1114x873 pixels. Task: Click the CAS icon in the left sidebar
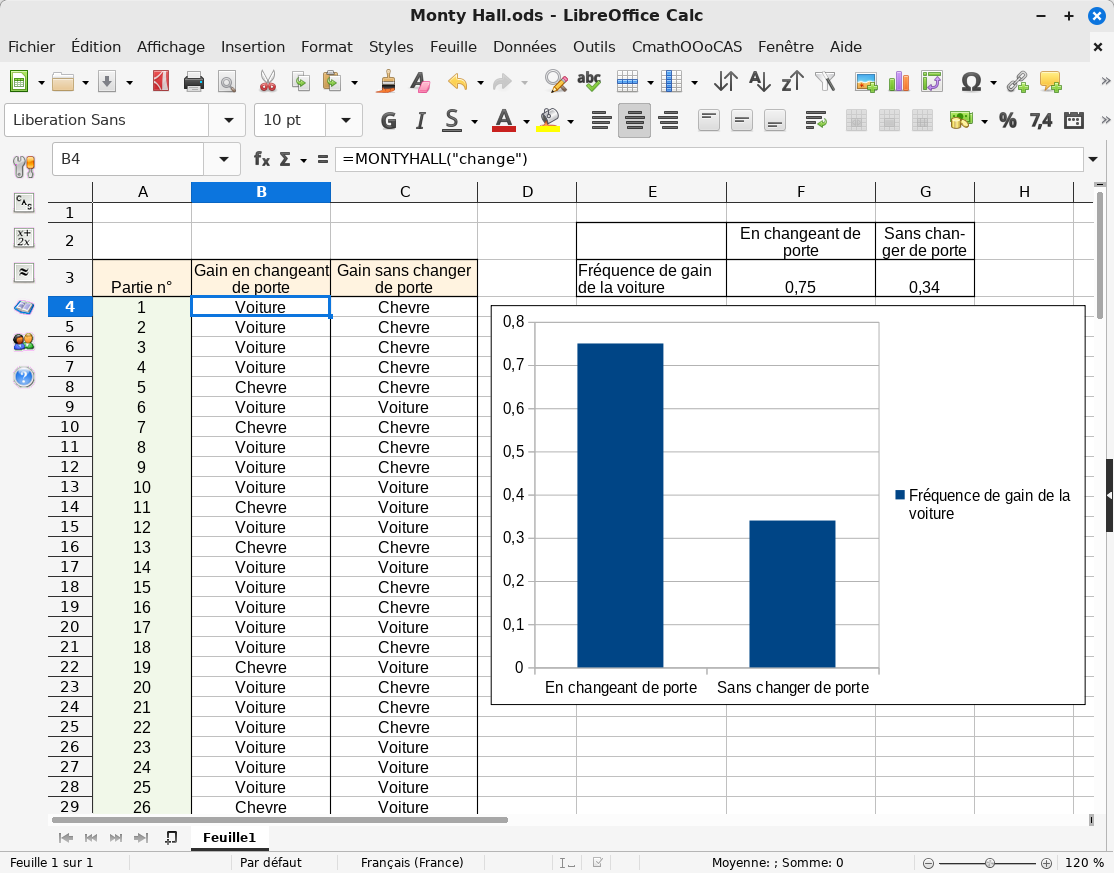coord(24,203)
